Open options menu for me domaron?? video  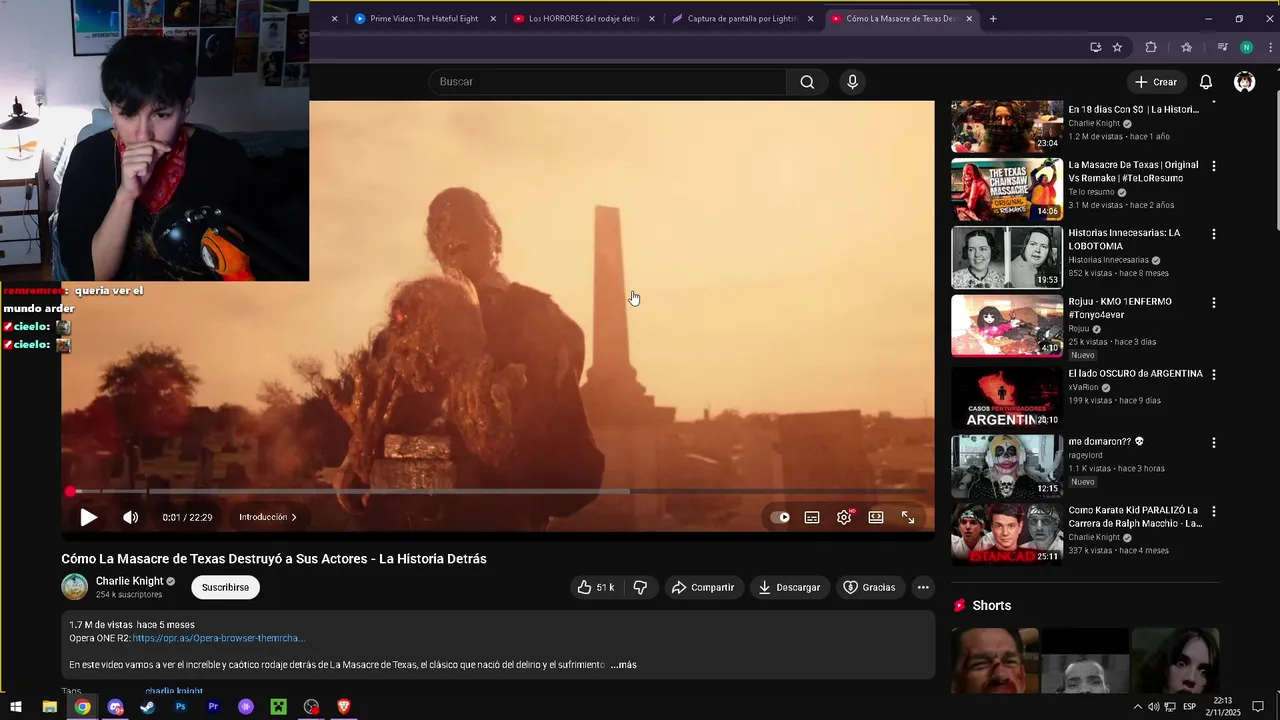point(1214,443)
